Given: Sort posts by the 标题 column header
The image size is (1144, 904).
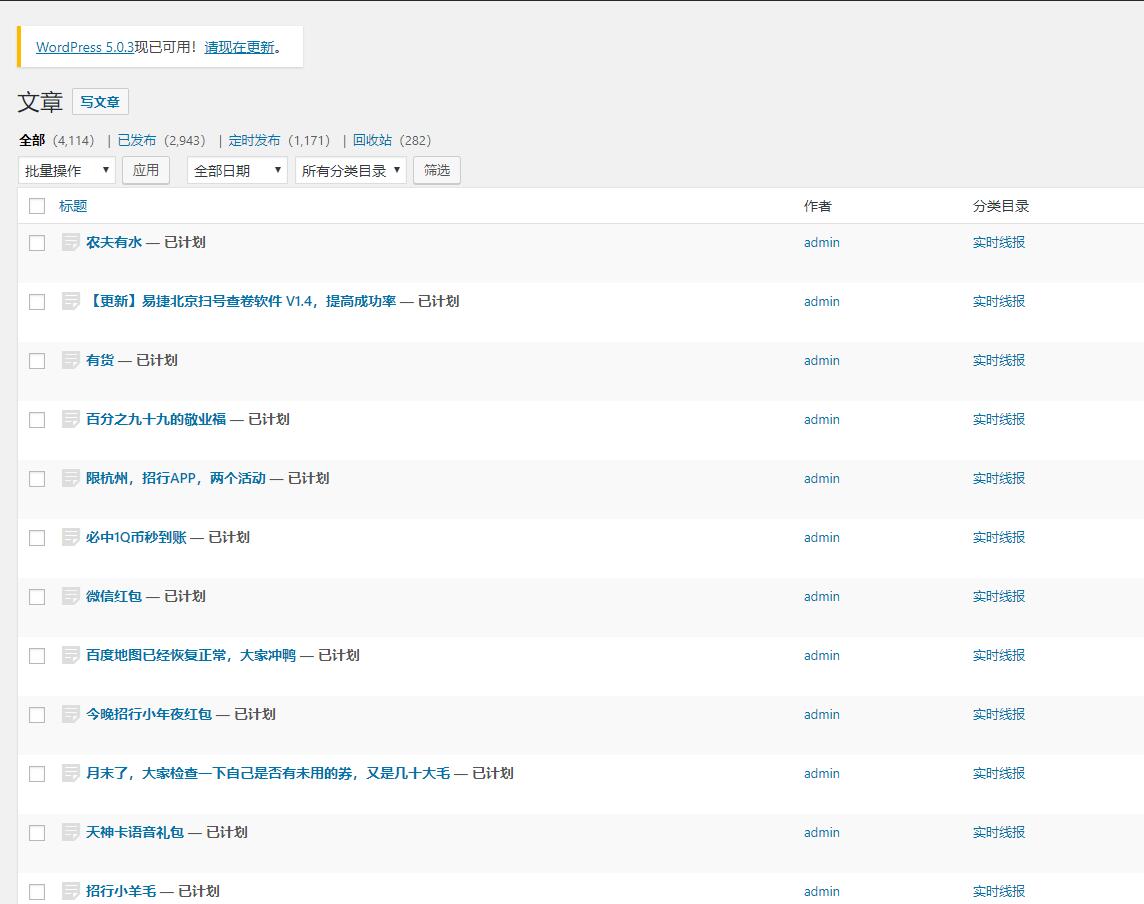Looking at the screenshot, I should coord(73,206).
